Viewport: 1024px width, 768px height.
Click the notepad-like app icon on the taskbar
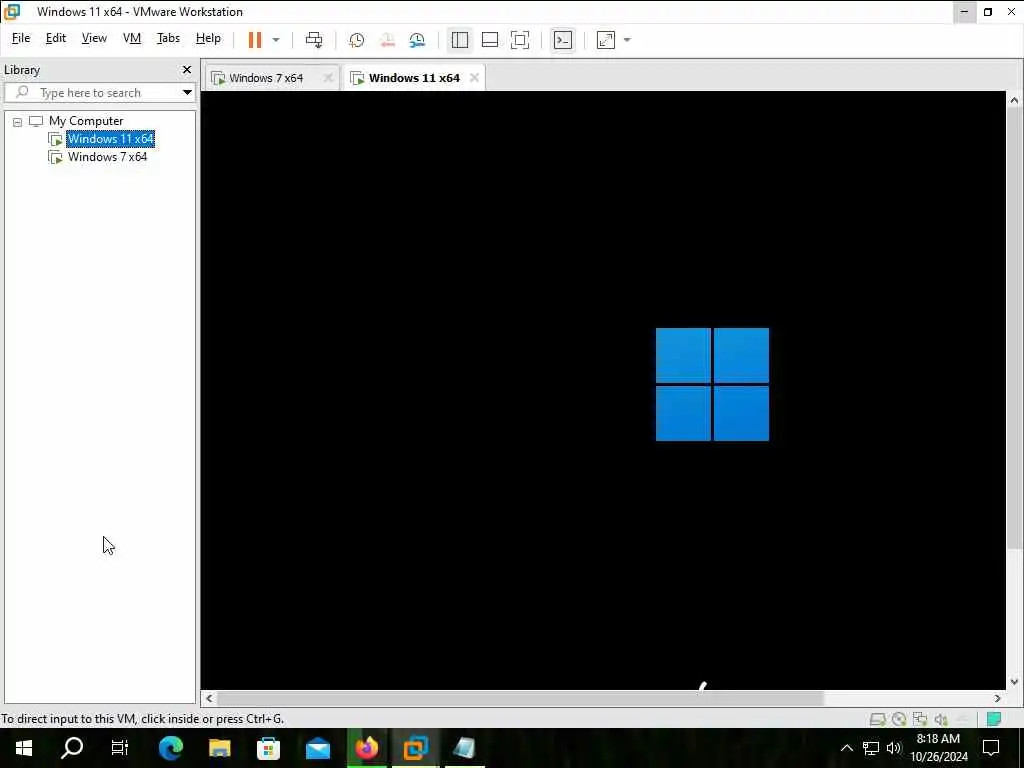[x=464, y=748]
